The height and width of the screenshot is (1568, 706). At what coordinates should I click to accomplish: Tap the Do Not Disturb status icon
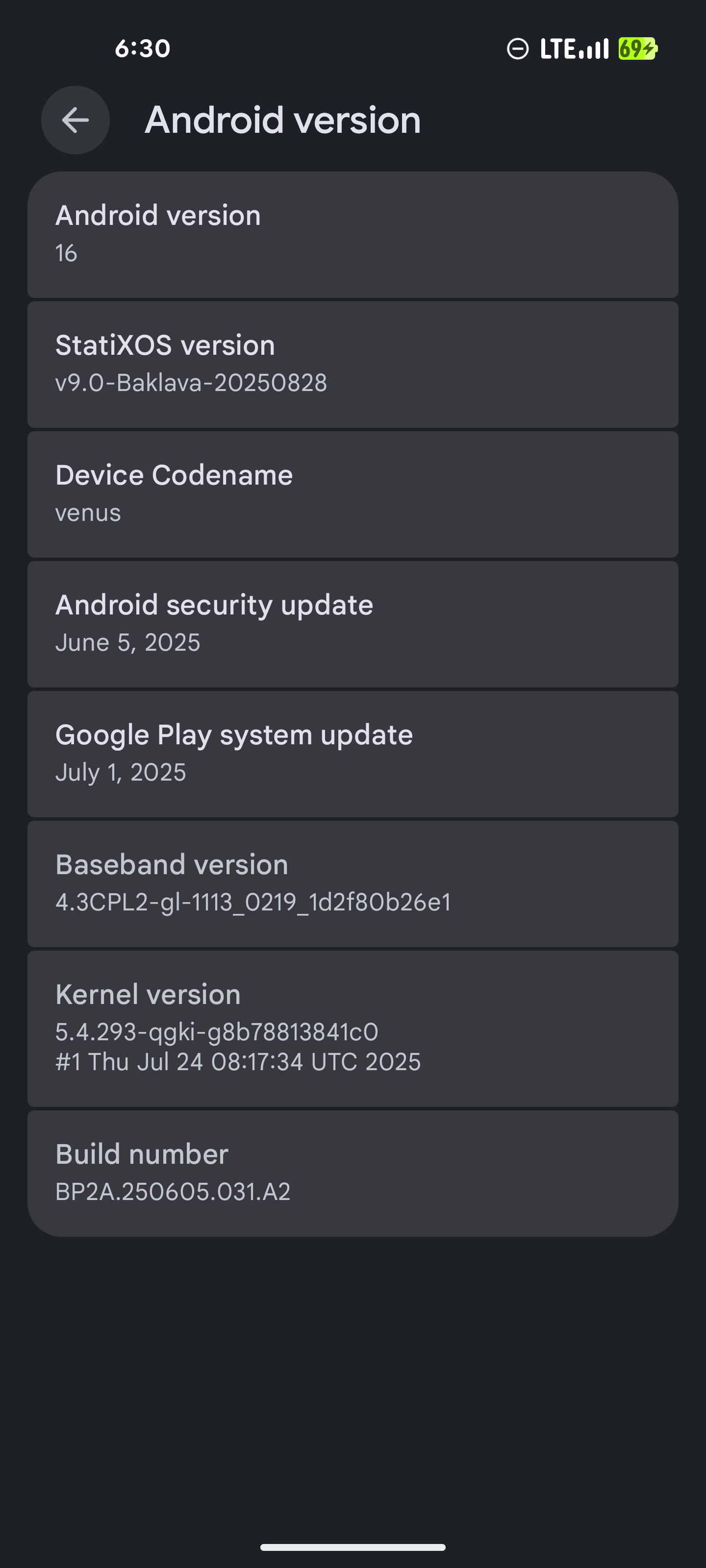518,49
